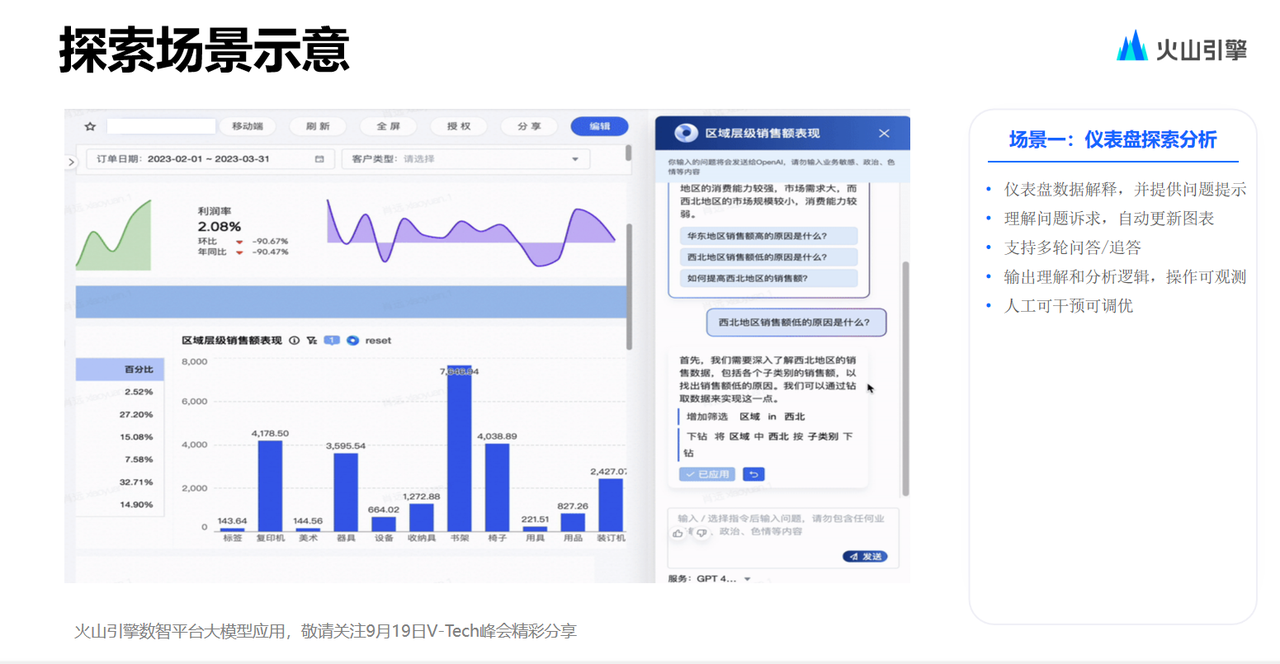
Task: Click the thumbs-down icon in chat
Action: pos(701,533)
